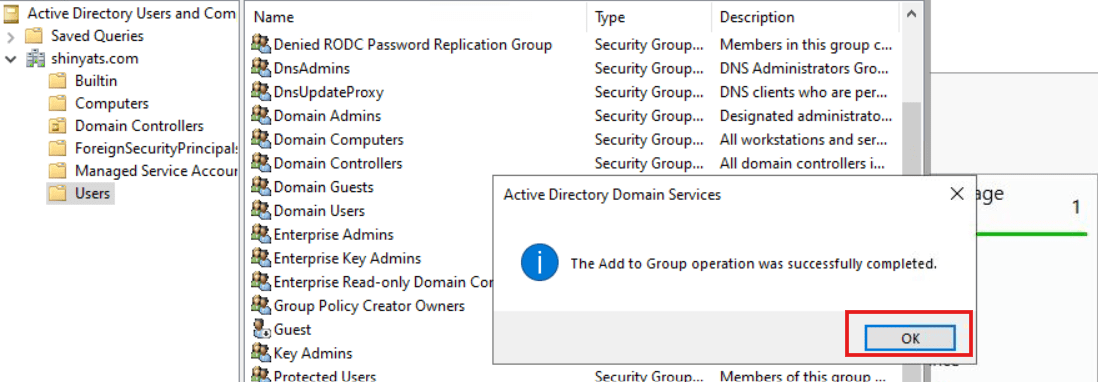Select the Domain Computers name text
Image resolution: width=1098 pixels, height=382 pixels.
point(338,140)
